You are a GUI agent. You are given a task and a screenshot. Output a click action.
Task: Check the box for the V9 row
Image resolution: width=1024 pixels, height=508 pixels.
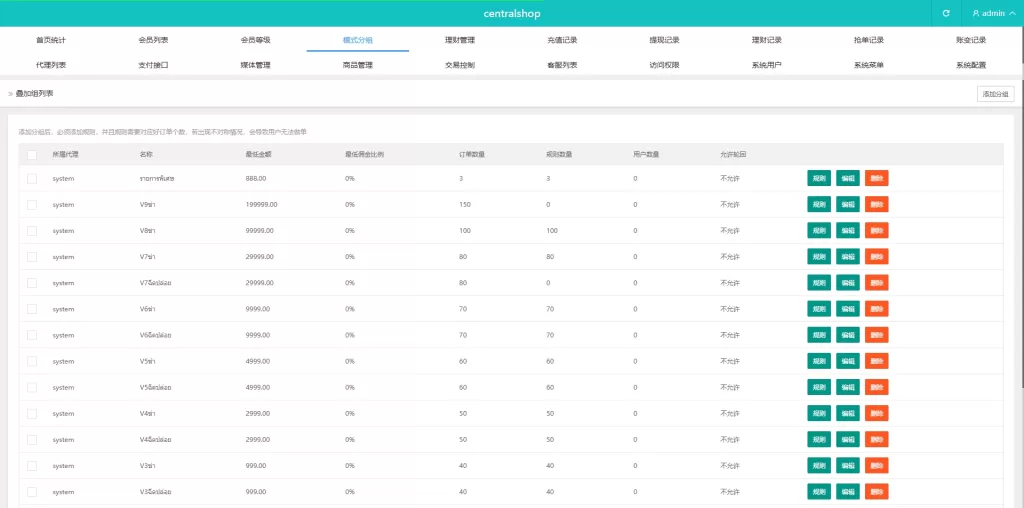32,204
